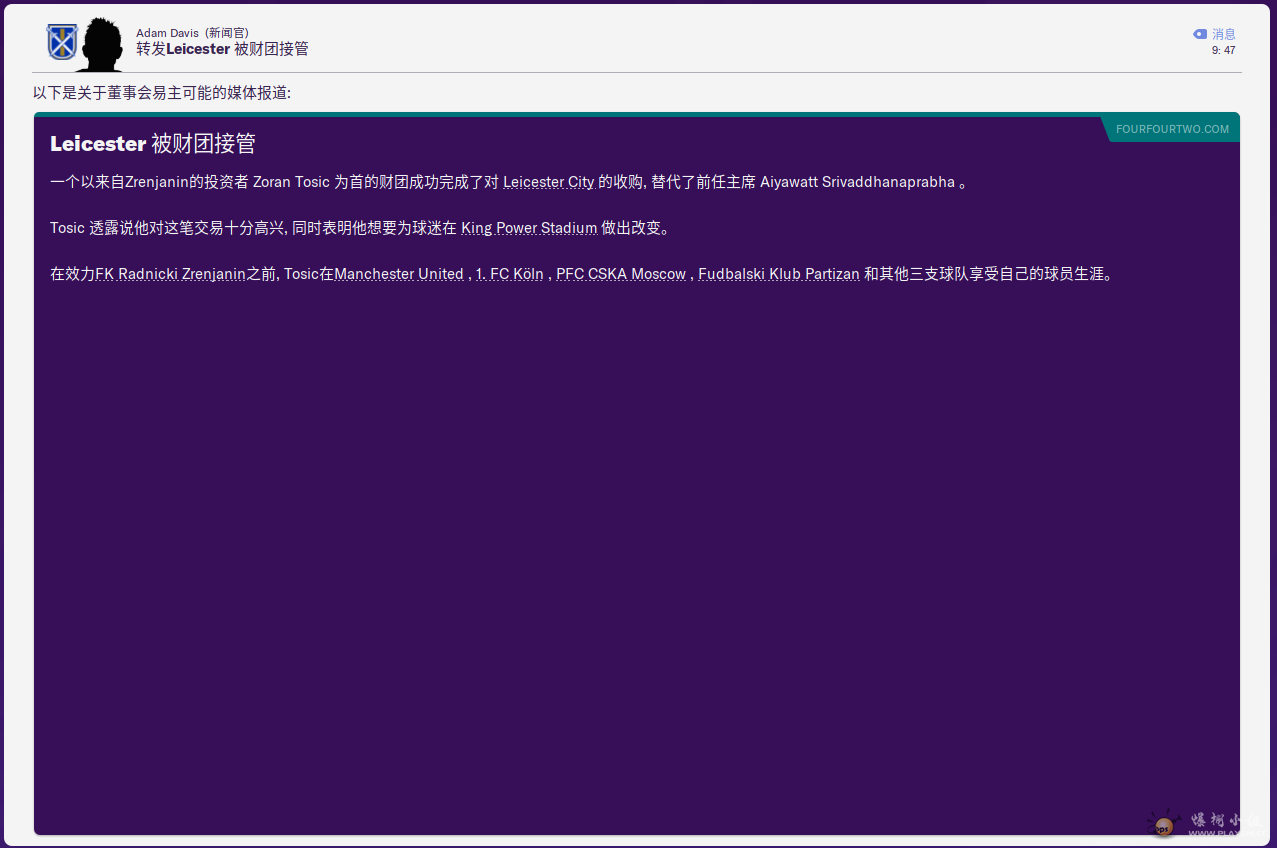This screenshot has height=848, width=1277.
Task: Open the King Power Stadium link
Action: 529,228
